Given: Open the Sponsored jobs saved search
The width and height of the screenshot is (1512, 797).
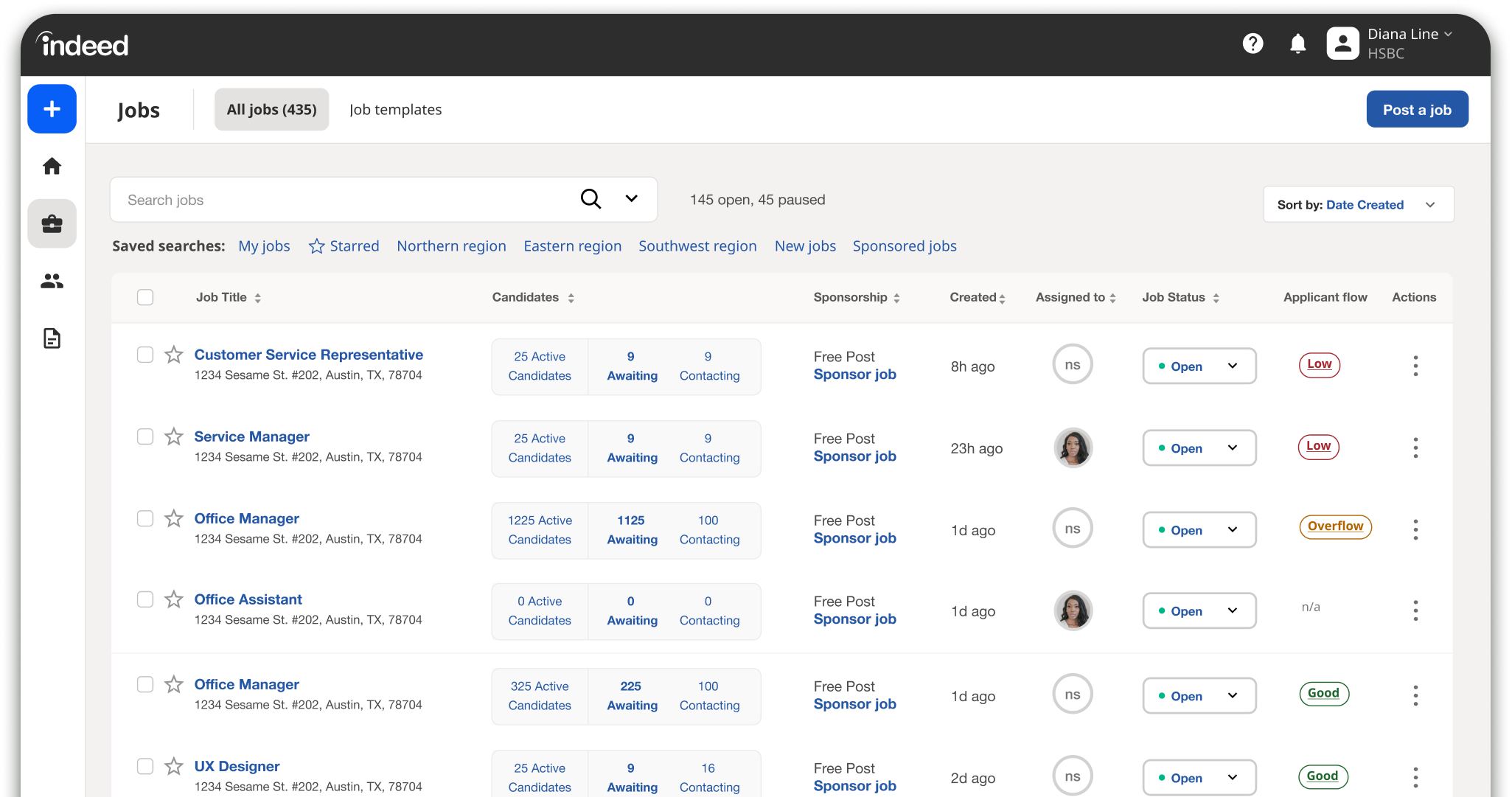Looking at the screenshot, I should tap(905, 246).
